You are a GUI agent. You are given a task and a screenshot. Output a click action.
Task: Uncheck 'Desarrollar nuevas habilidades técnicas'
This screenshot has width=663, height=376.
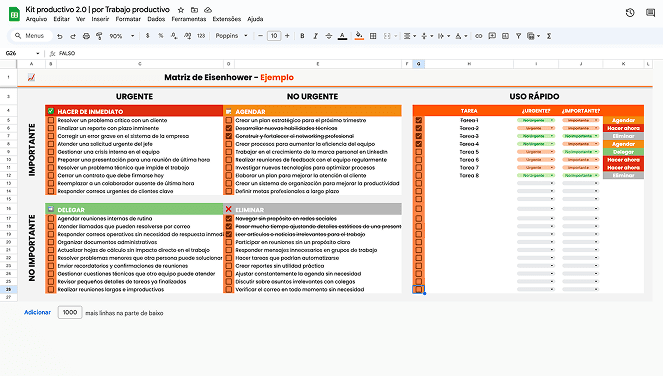pyautogui.click(x=229, y=128)
